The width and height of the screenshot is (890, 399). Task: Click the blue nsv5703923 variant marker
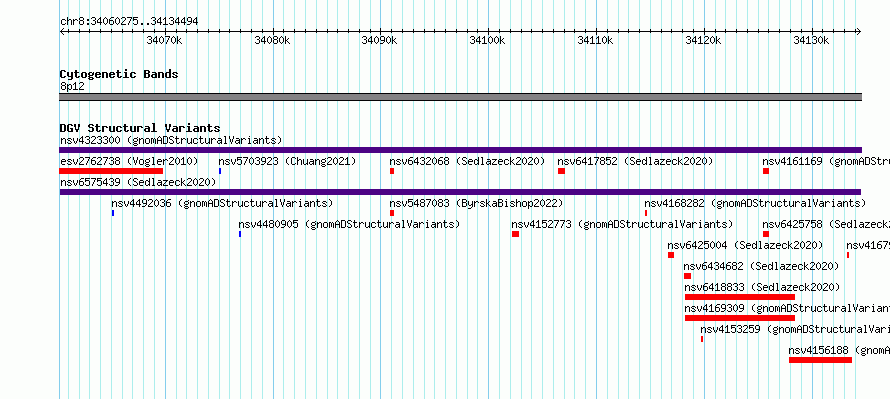click(x=220, y=171)
